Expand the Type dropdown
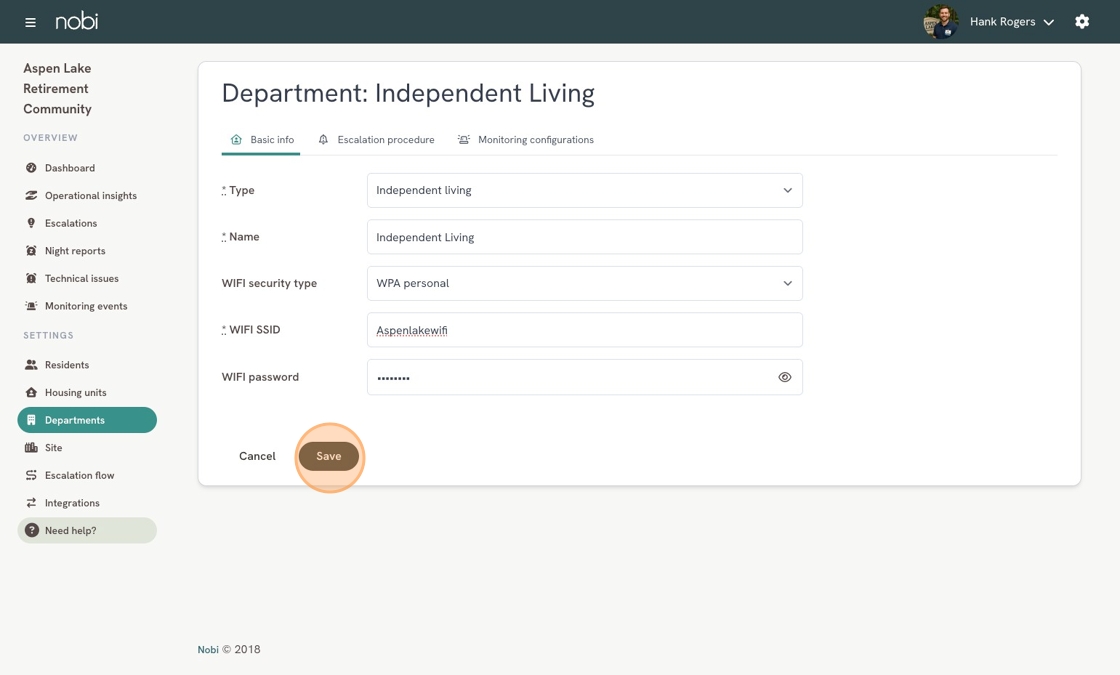The width and height of the screenshot is (1120, 675). point(584,190)
